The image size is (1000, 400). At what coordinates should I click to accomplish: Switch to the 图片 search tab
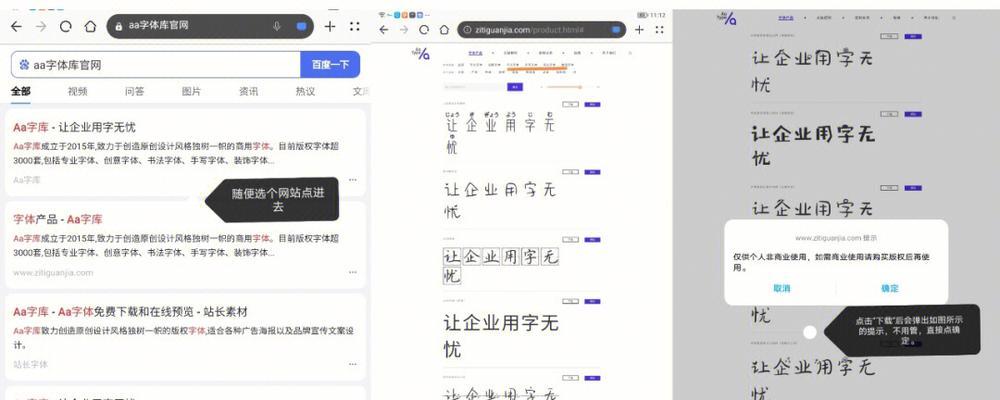(191, 91)
